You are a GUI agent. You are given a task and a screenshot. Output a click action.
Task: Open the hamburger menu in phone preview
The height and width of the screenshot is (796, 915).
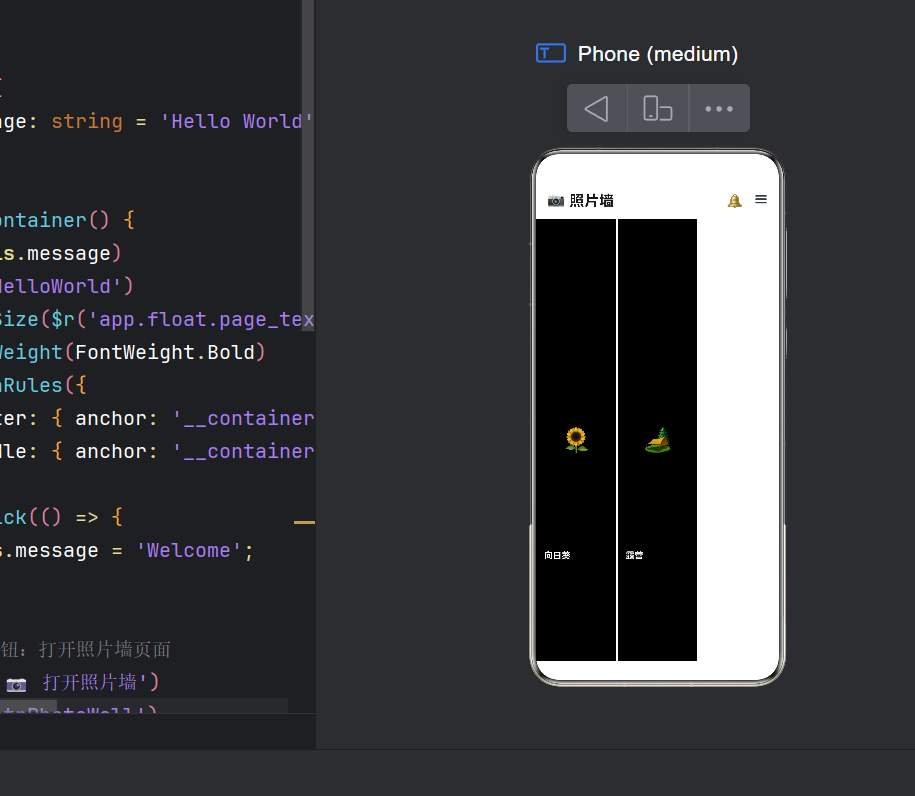761,200
